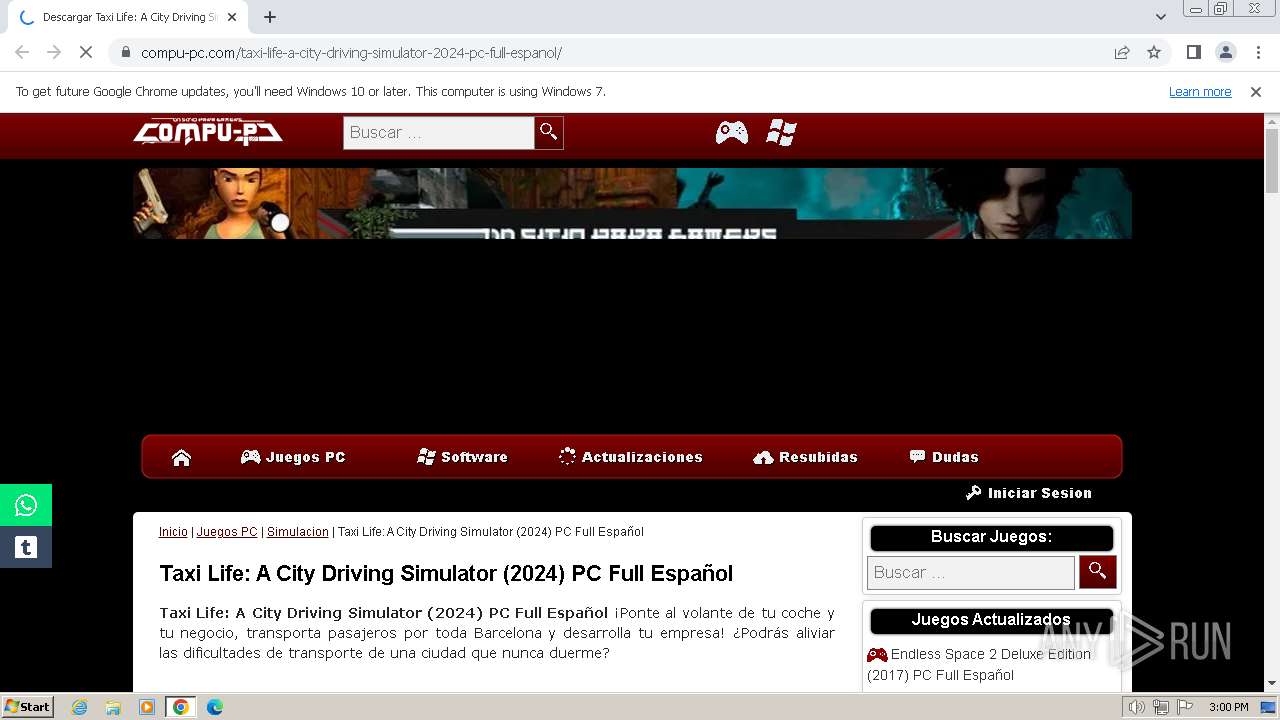This screenshot has height=720, width=1280.
Task: Dismiss the Chrome update notification bar
Action: [1256, 91]
